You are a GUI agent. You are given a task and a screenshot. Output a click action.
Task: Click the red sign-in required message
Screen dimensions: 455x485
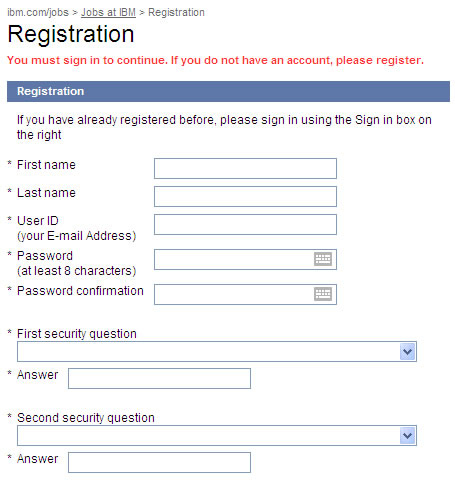215,60
